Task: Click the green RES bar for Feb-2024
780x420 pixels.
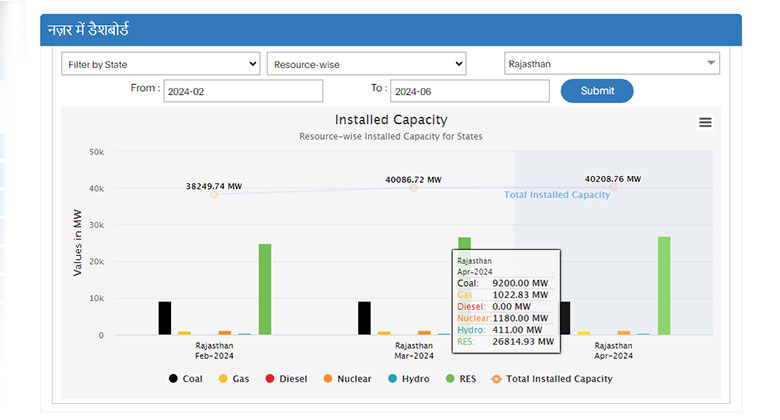Action: 265,290
